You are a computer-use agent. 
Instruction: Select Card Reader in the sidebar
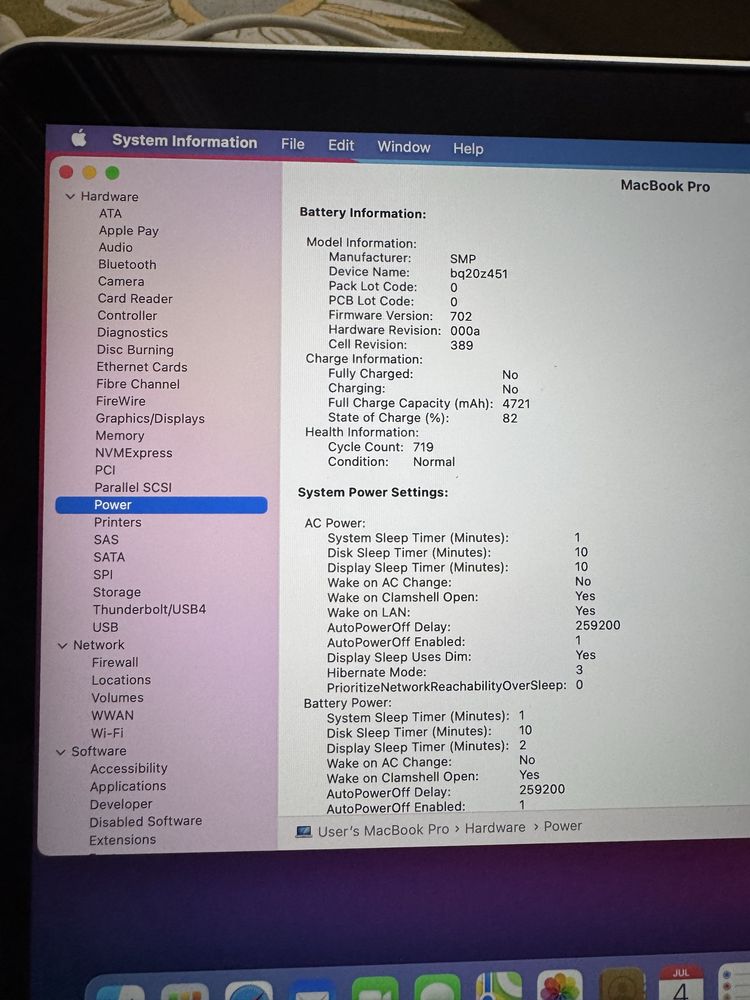coord(135,298)
